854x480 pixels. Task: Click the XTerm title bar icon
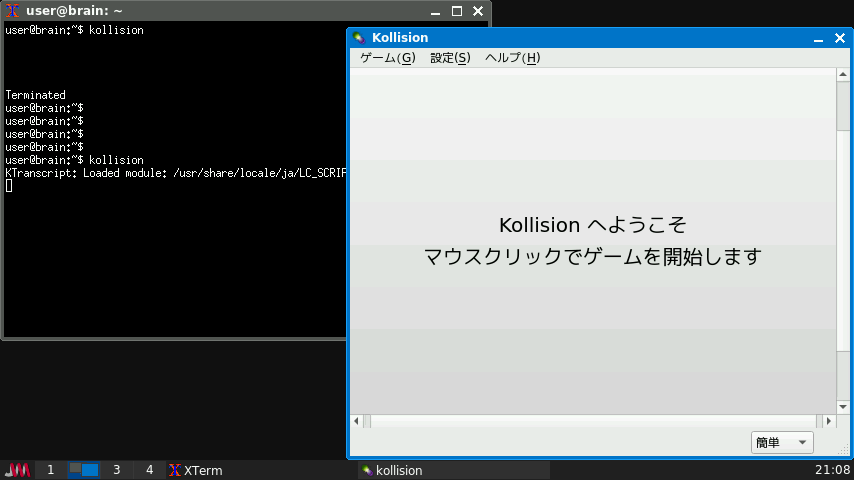tap(13, 12)
